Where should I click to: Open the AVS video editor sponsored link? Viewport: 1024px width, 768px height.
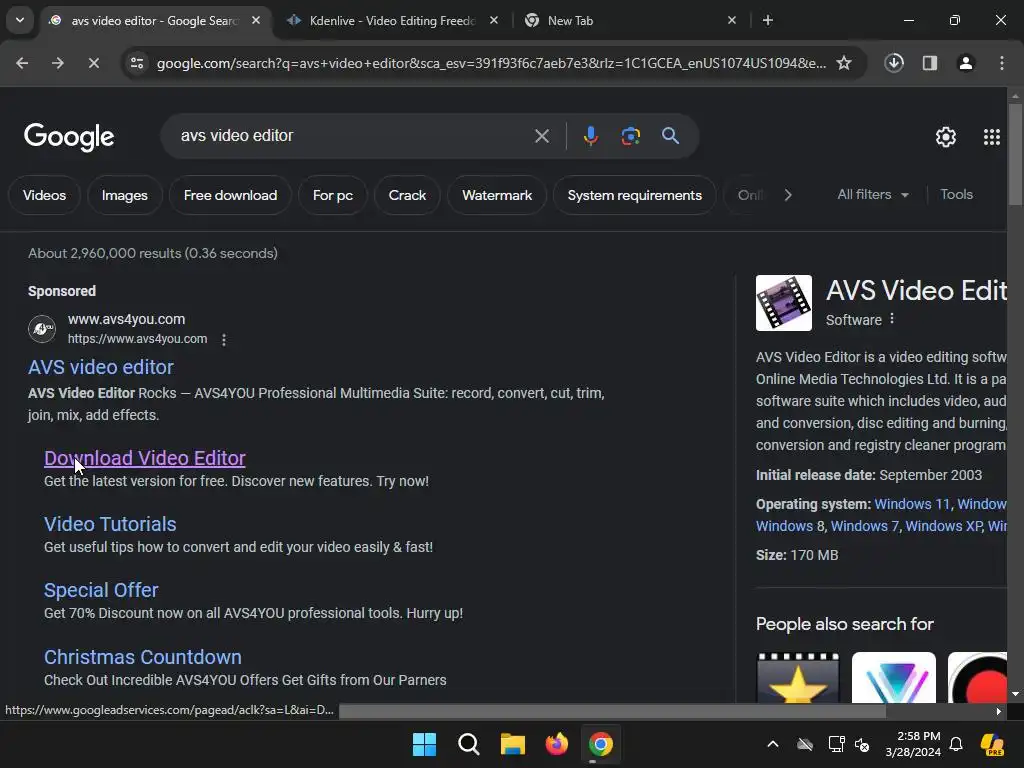(x=101, y=367)
